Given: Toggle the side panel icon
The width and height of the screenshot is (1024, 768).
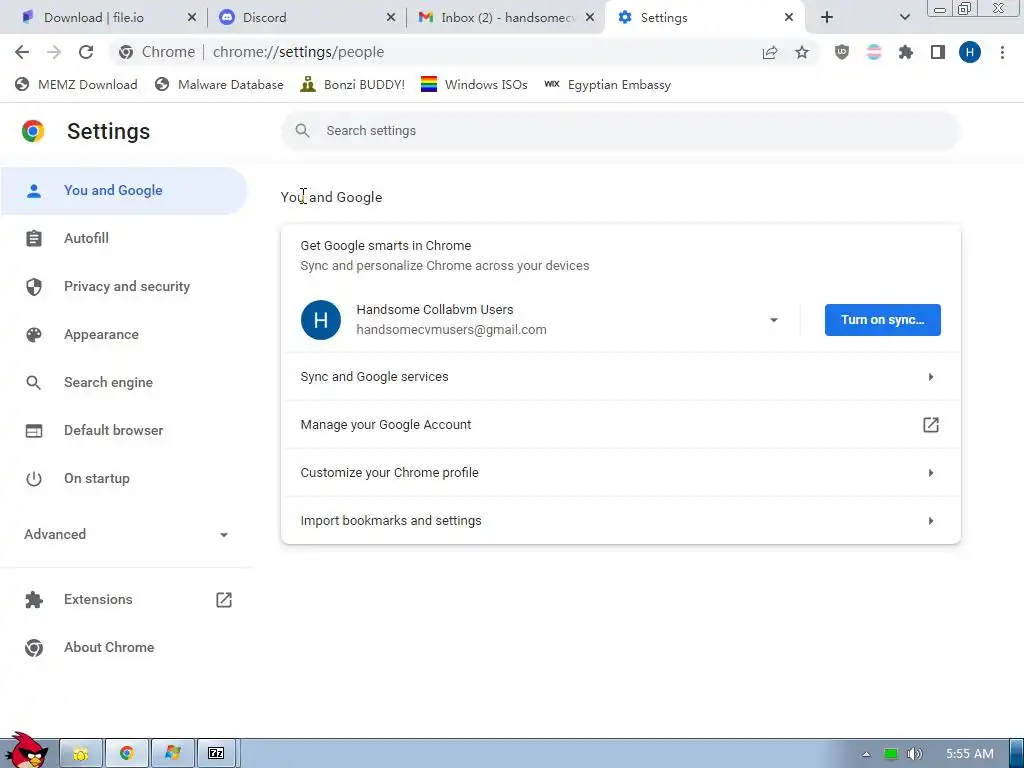Looking at the screenshot, I should click(938, 52).
